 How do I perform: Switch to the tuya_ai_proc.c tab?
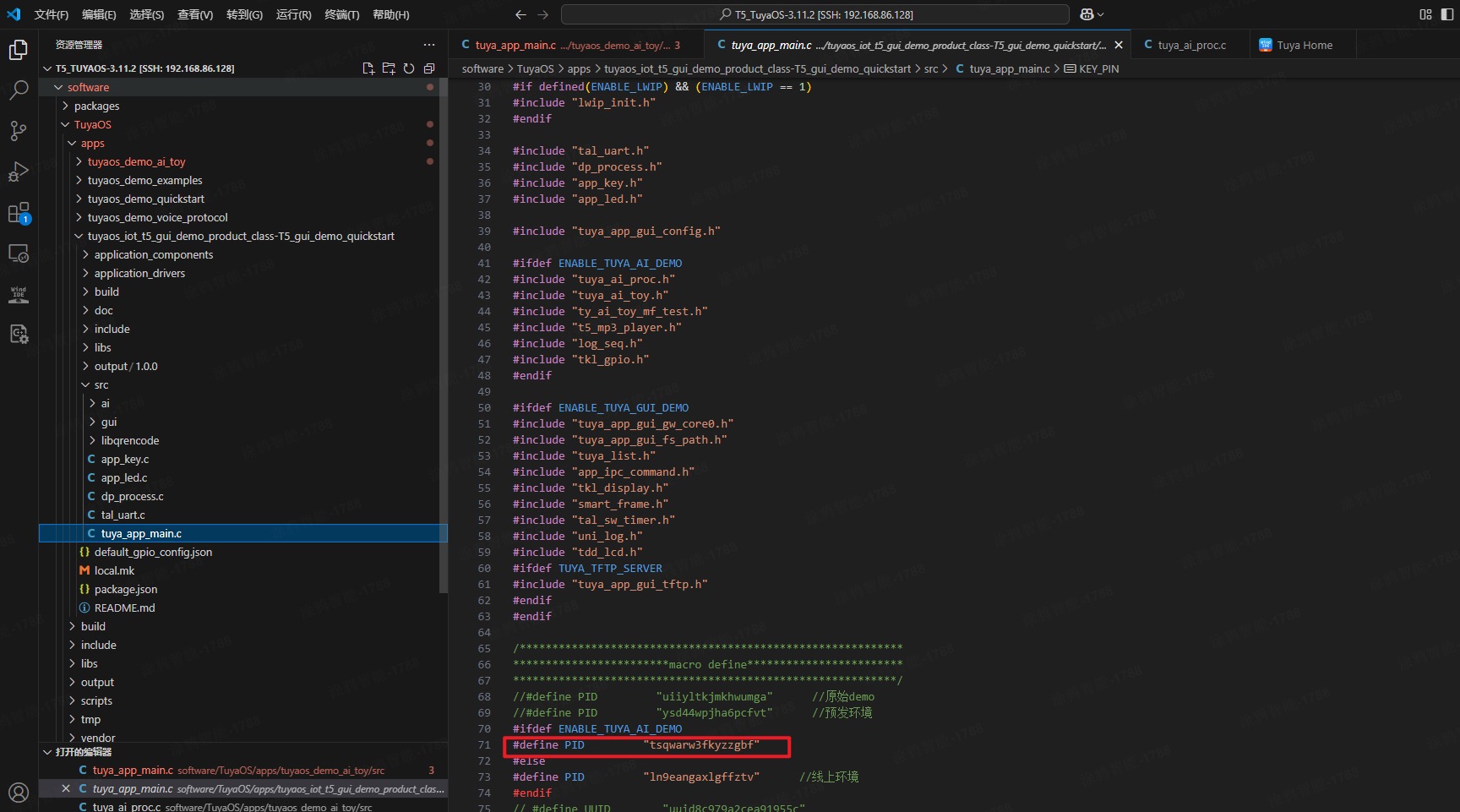(1190, 45)
